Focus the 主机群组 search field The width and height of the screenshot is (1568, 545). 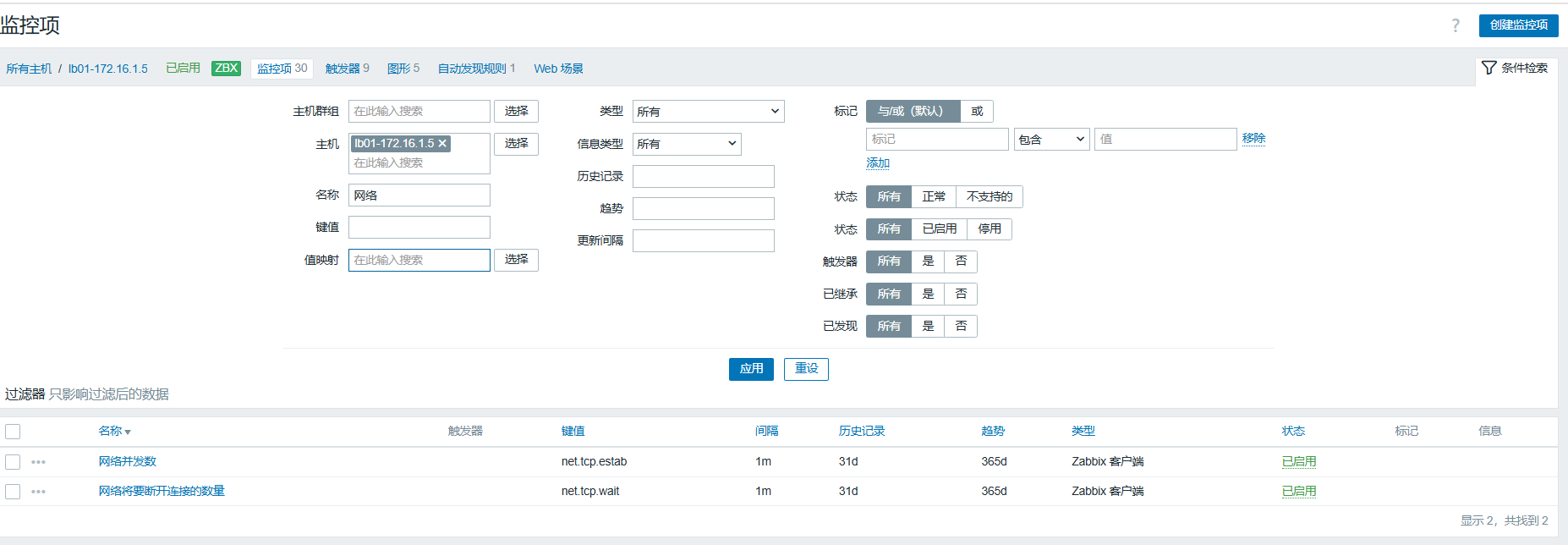[x=419, y=111]
